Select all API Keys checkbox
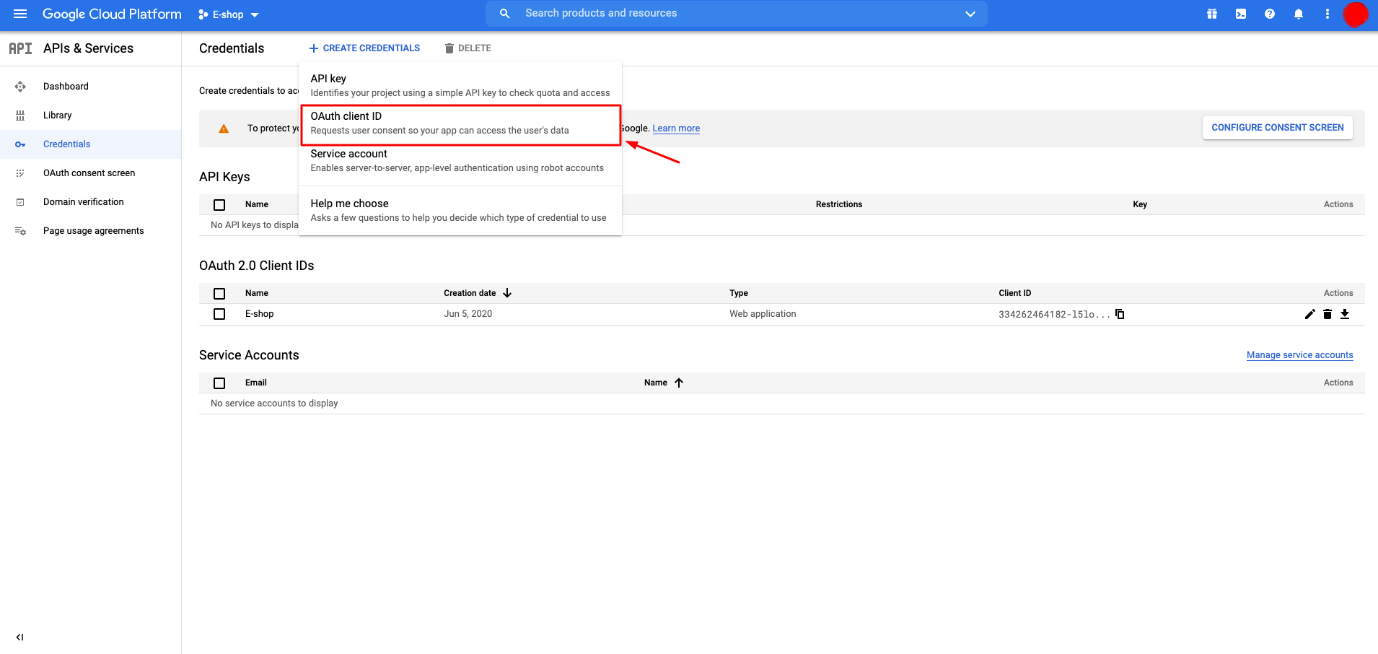Viewport: 1378px width, 654px height. pyautogui.click(x=219, y=204)
